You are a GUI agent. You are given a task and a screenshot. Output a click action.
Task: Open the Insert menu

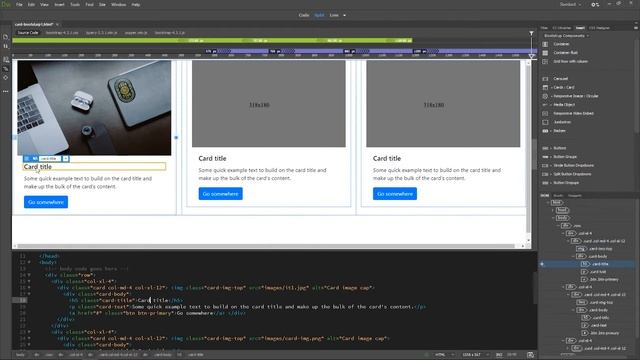[x=59, y=4]
